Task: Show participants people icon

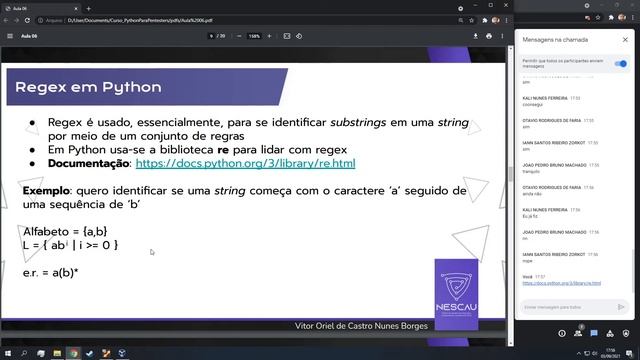Action: (578, 333)
